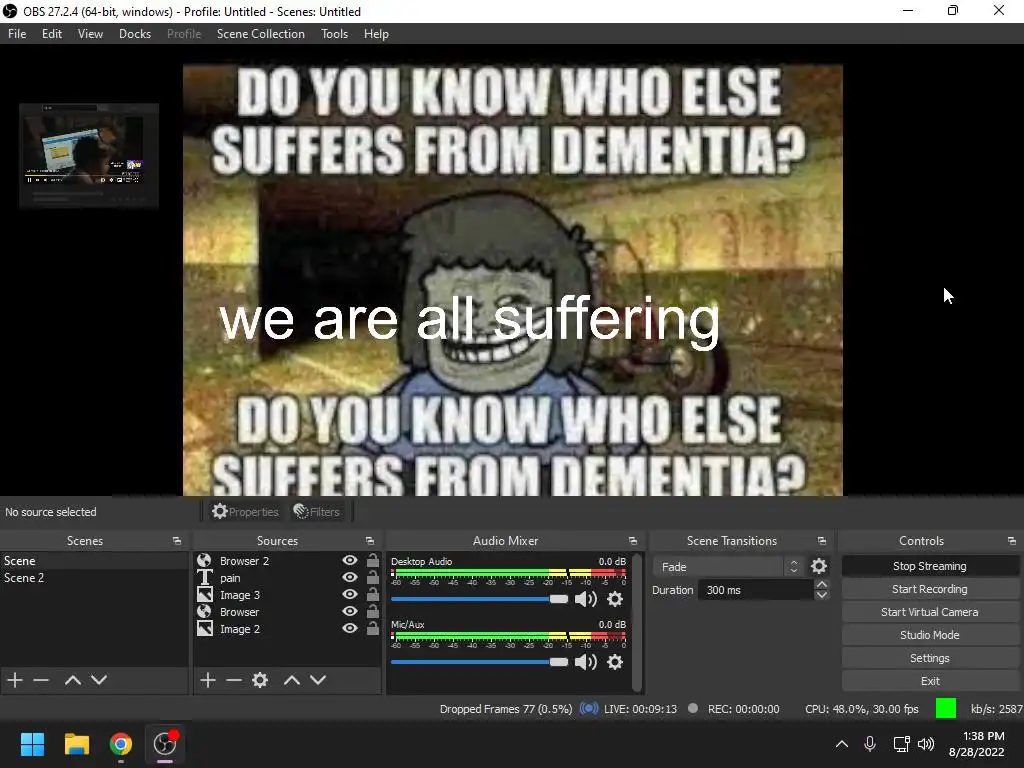The image size is (1024, 768).
Task: Unlock the Browser 2 source
Action: point(372,560)
